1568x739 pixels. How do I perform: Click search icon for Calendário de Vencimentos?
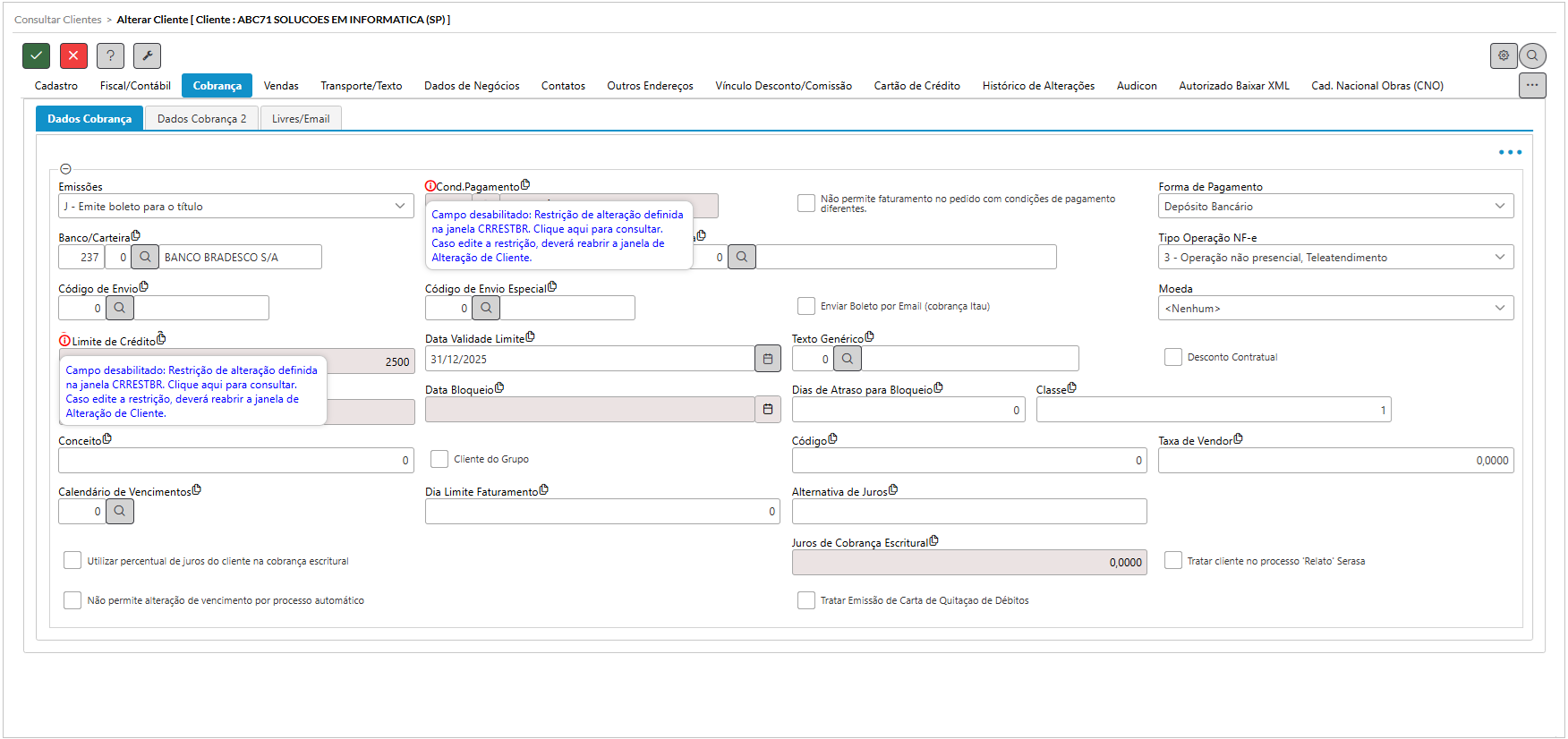click(120, 512)
